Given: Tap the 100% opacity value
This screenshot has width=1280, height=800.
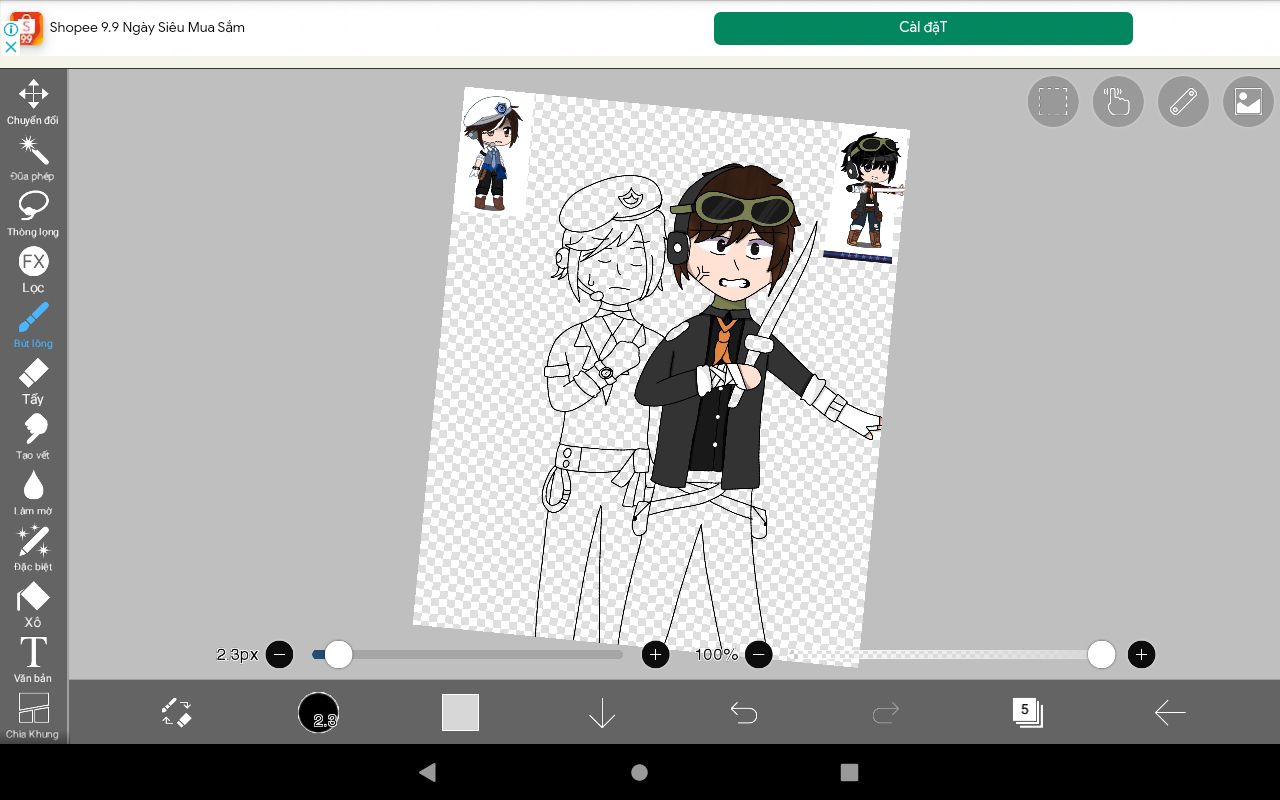Looking at the screenshot, I should [716, 655].
